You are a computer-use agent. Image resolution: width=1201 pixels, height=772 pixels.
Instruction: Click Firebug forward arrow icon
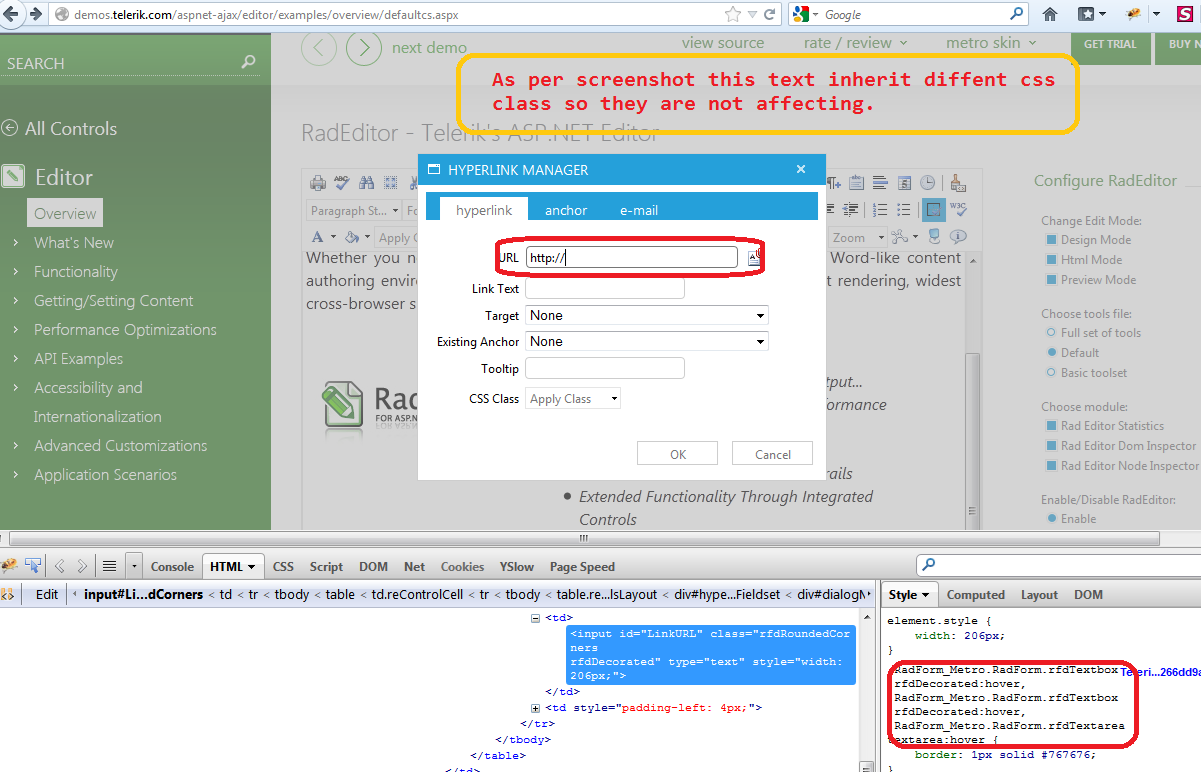click(x=82, y=566)
